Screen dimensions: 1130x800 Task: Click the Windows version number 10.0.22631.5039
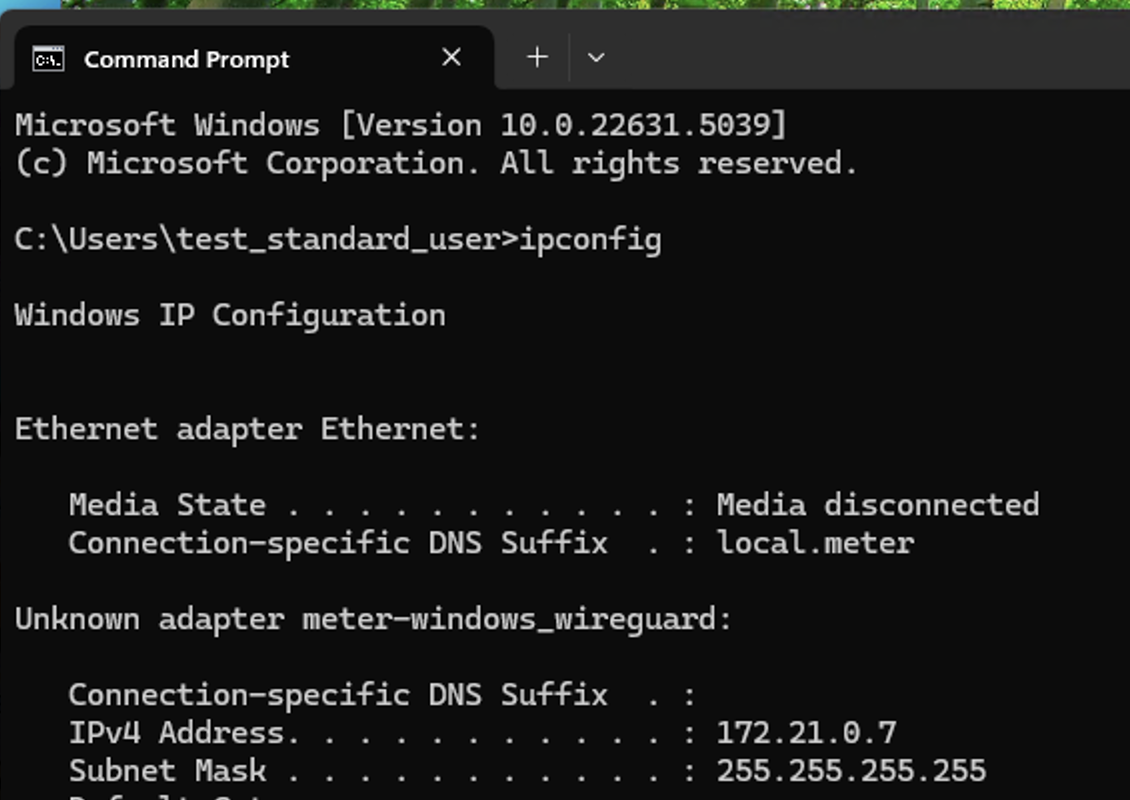coord(635,125)
